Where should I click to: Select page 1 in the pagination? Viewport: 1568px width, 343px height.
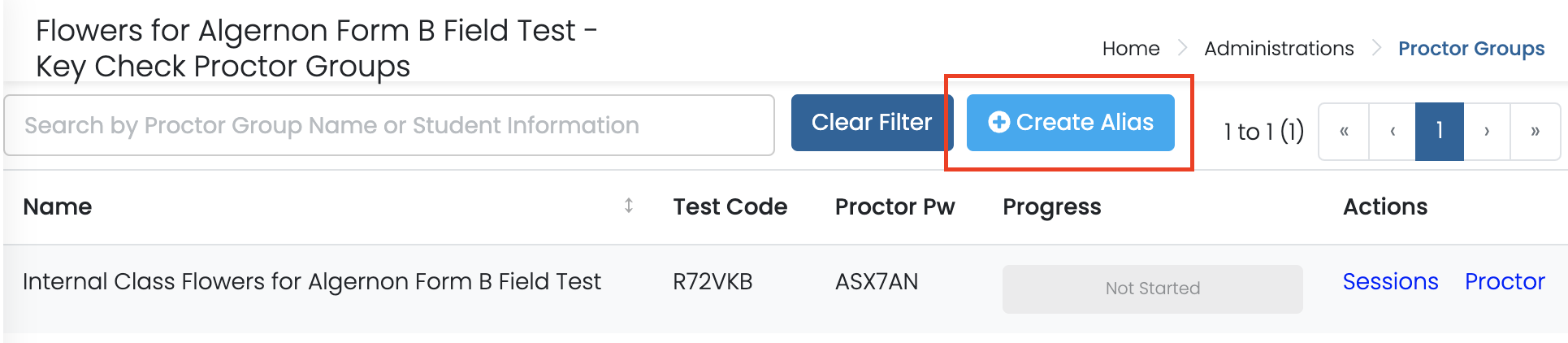[x=1439, y=131]
